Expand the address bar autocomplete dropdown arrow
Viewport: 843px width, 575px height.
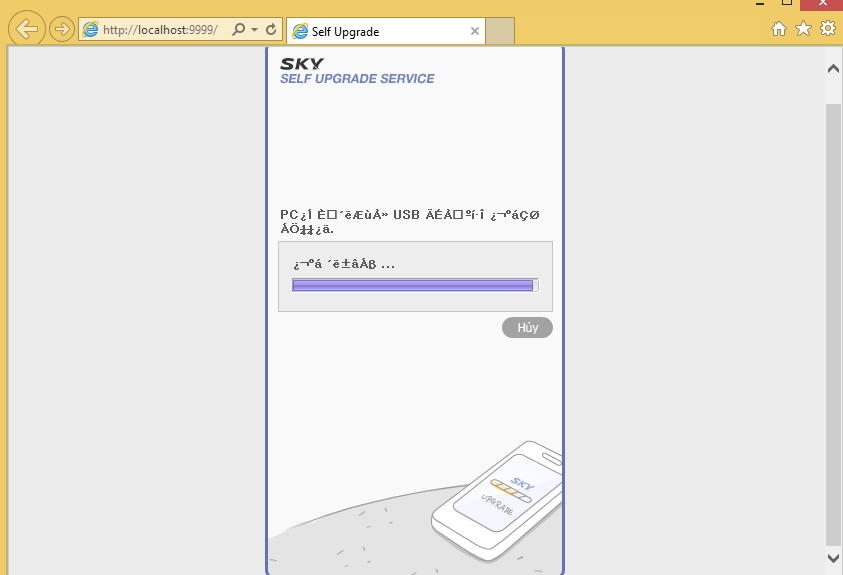pos(254,30)
